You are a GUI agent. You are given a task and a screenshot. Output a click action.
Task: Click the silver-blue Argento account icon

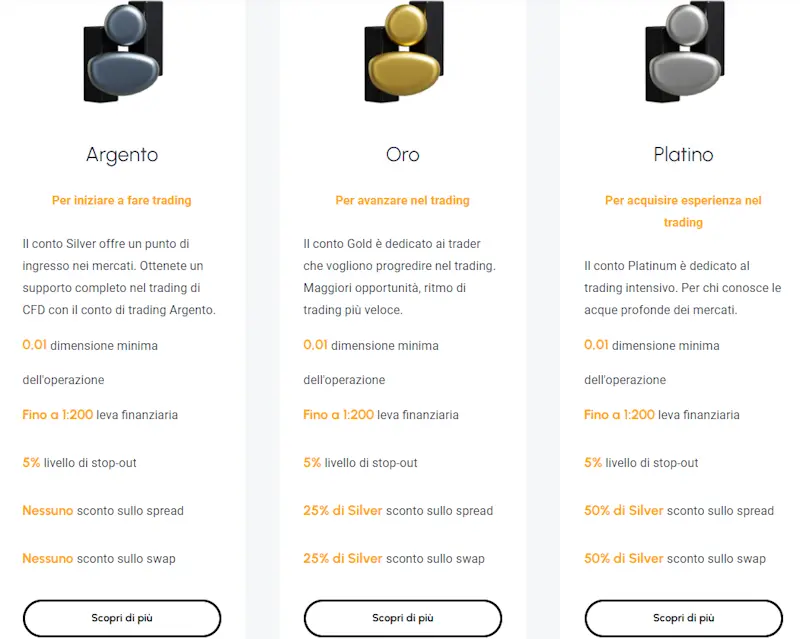(123, 51)
